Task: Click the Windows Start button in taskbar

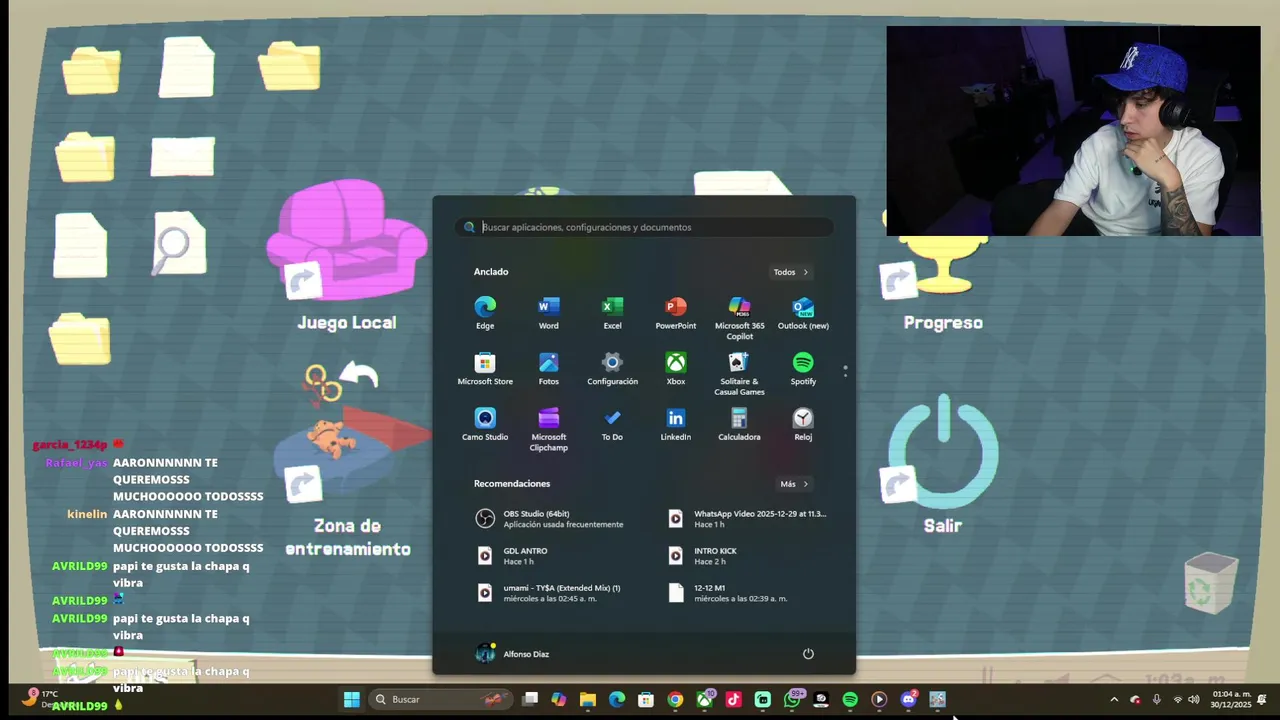Action: (352, 700)
